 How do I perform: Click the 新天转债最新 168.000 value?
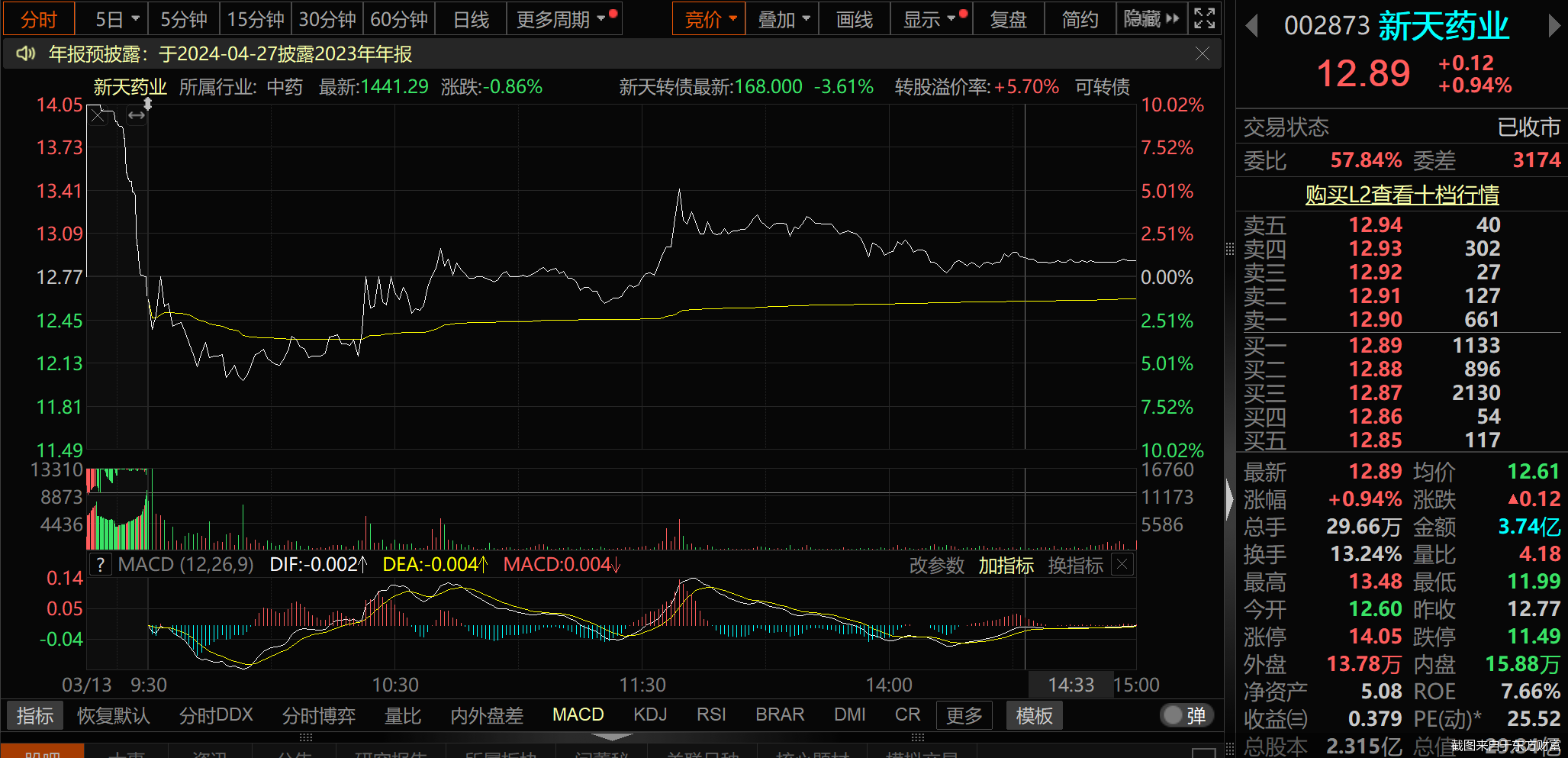tap(768, 87)
